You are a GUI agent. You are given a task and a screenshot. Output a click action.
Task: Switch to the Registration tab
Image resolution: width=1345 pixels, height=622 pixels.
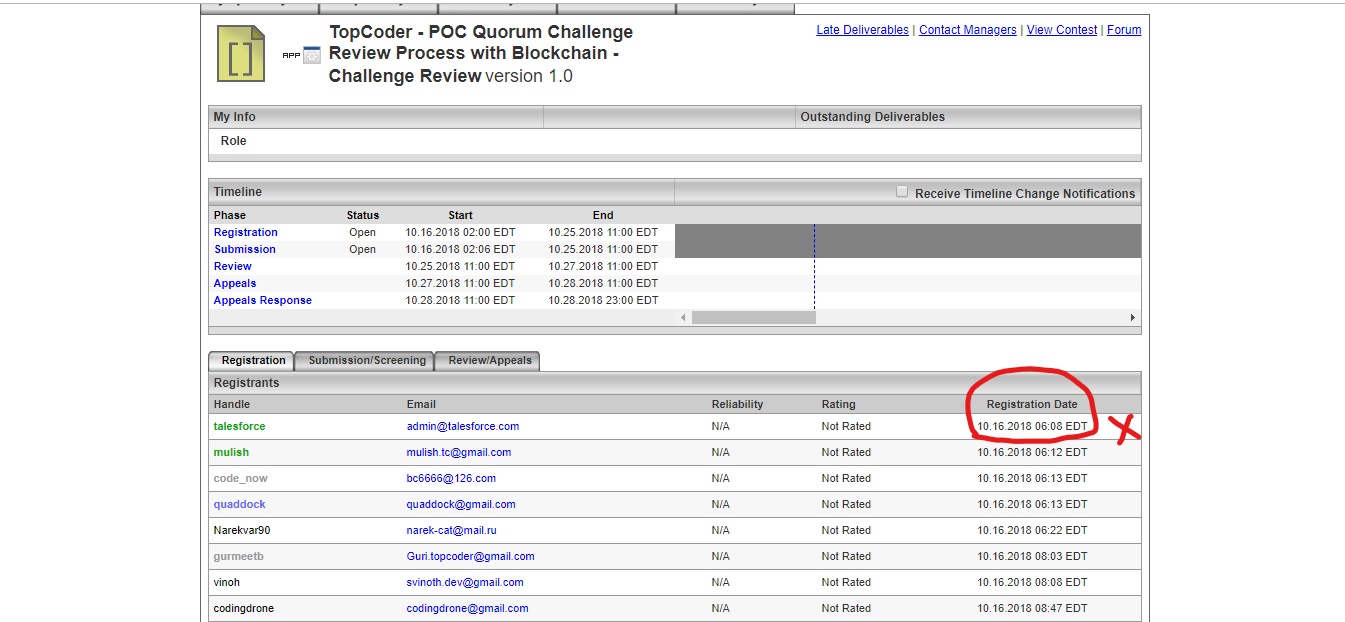[x=253, y=360]
